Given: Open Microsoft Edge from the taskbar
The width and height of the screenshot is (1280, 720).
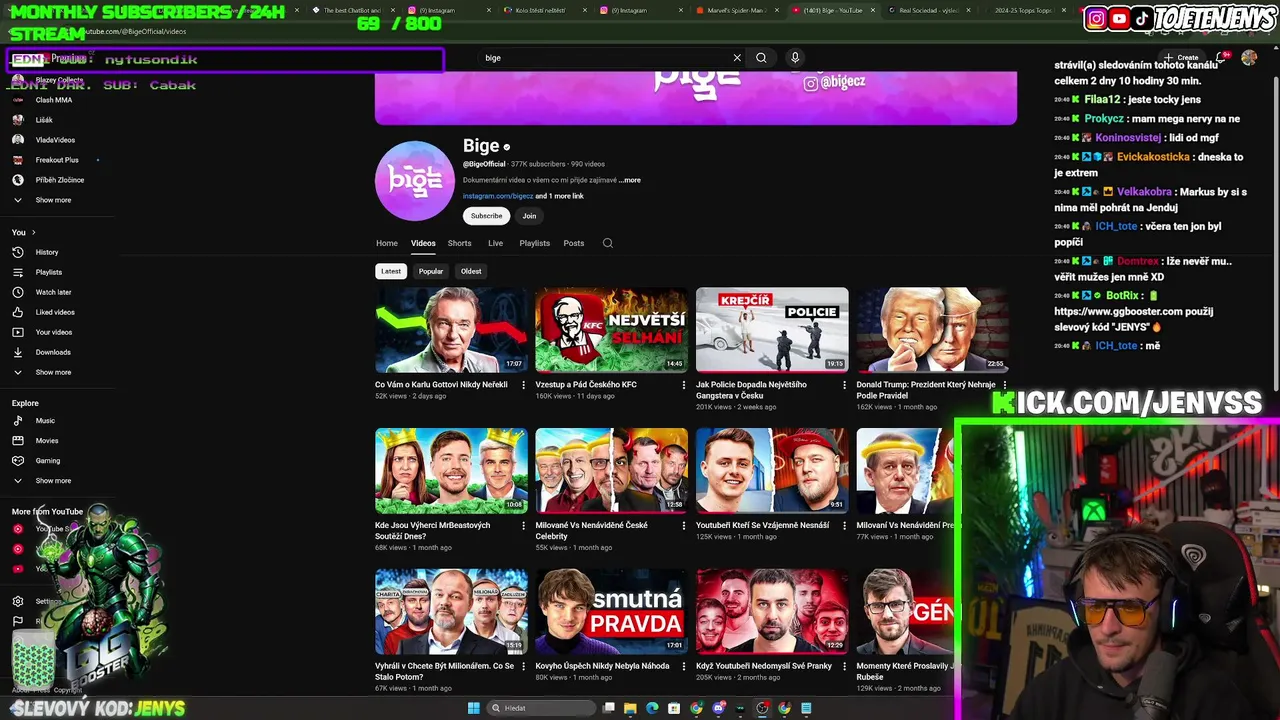Looking at the screenshot, I should click(x=652, y=708).
